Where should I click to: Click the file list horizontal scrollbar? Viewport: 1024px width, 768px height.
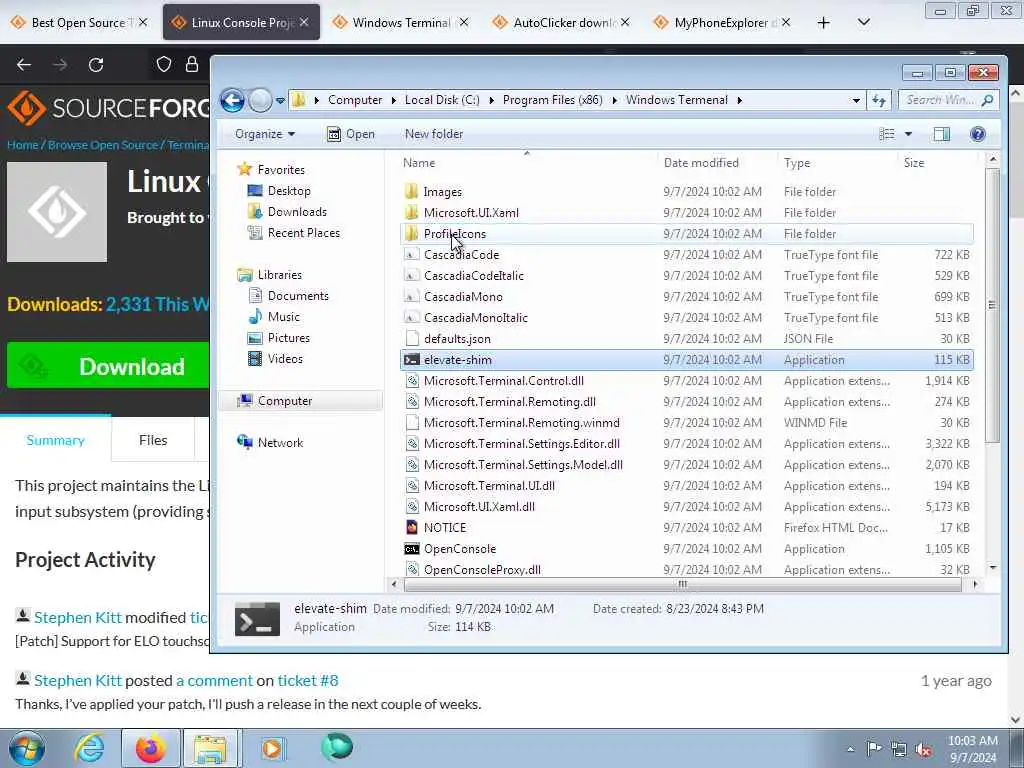pos(682,584)
